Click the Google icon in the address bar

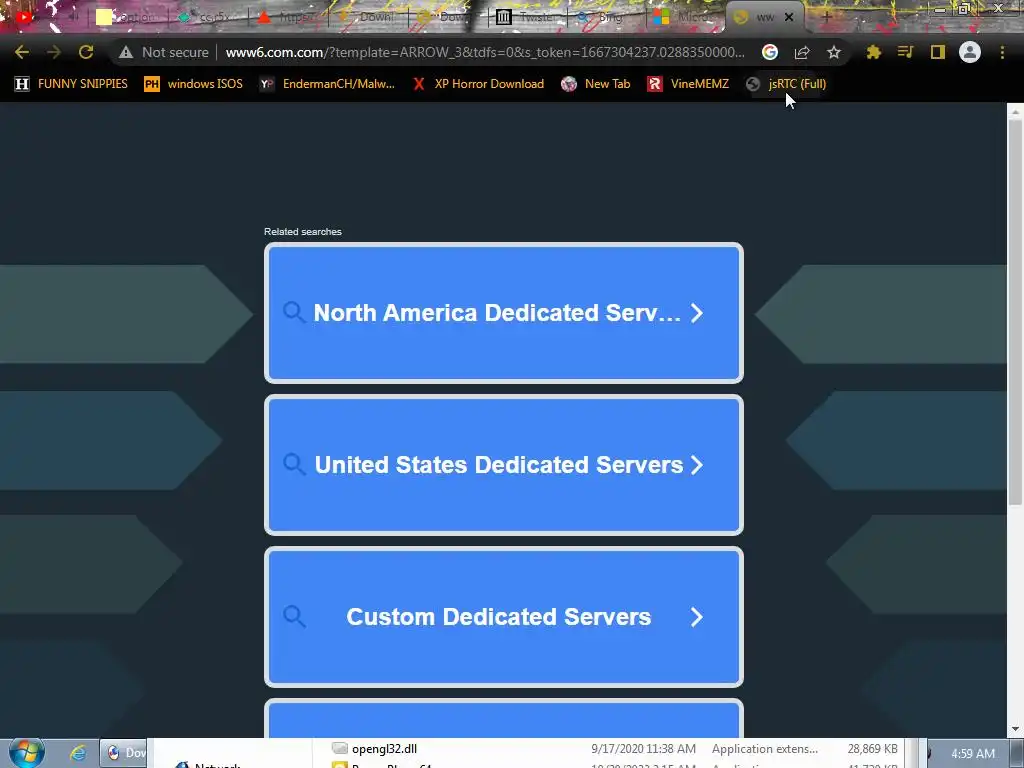point(770,52)
